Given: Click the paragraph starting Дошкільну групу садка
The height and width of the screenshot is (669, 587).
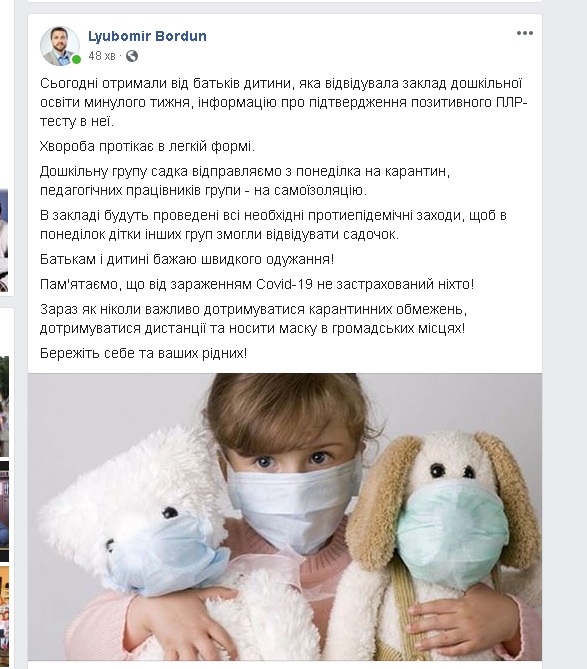Looking at the screenshot, I should coord(245,180).
